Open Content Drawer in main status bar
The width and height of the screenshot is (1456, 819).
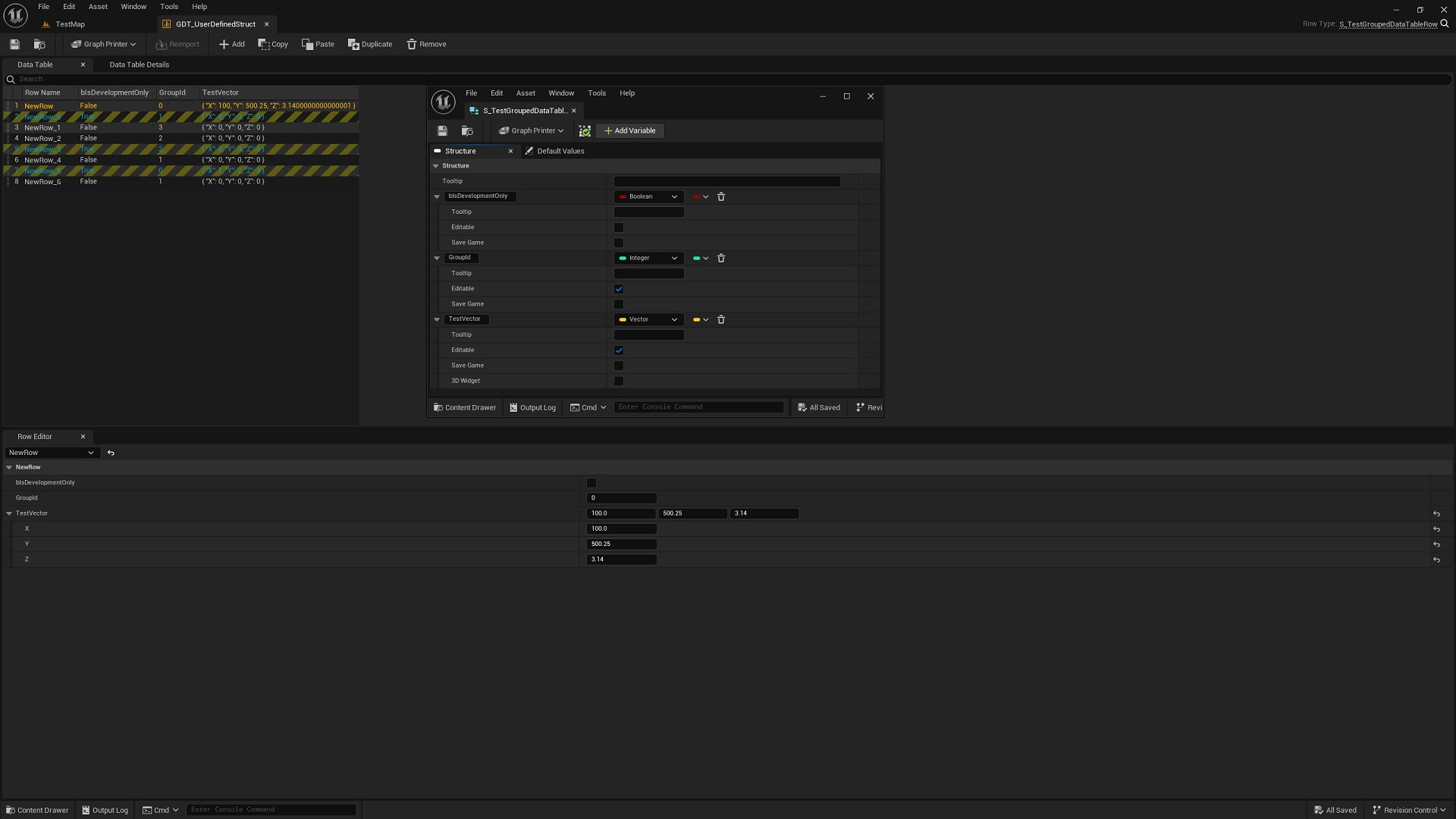click(37, 810)
